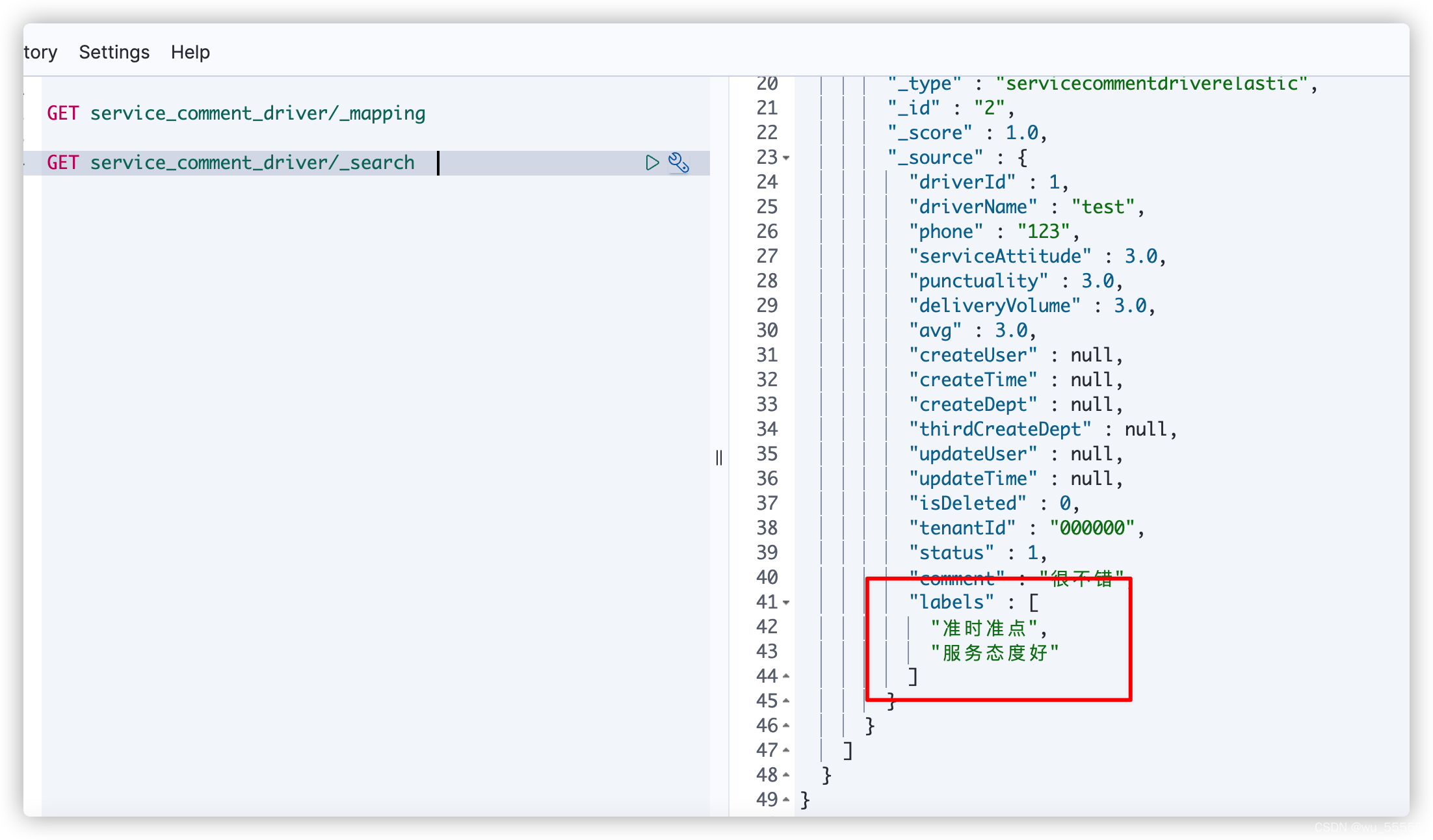Open the wrench request options menu

point(679,163)
